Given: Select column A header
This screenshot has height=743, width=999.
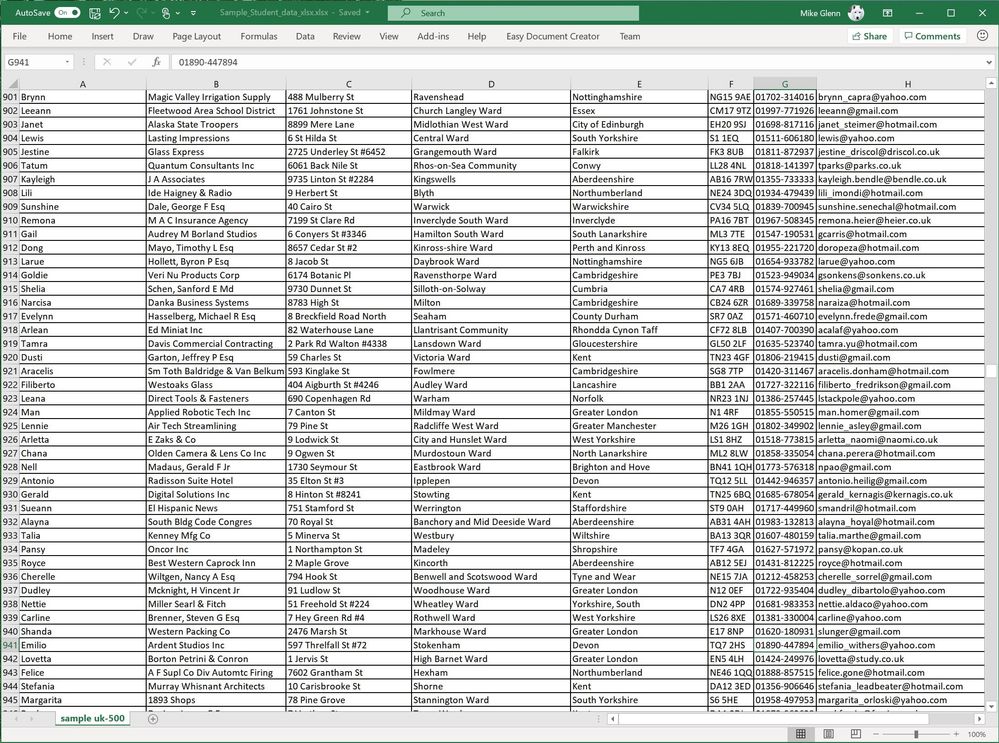Looking at the screenshot, I should (x=83, y=83).
